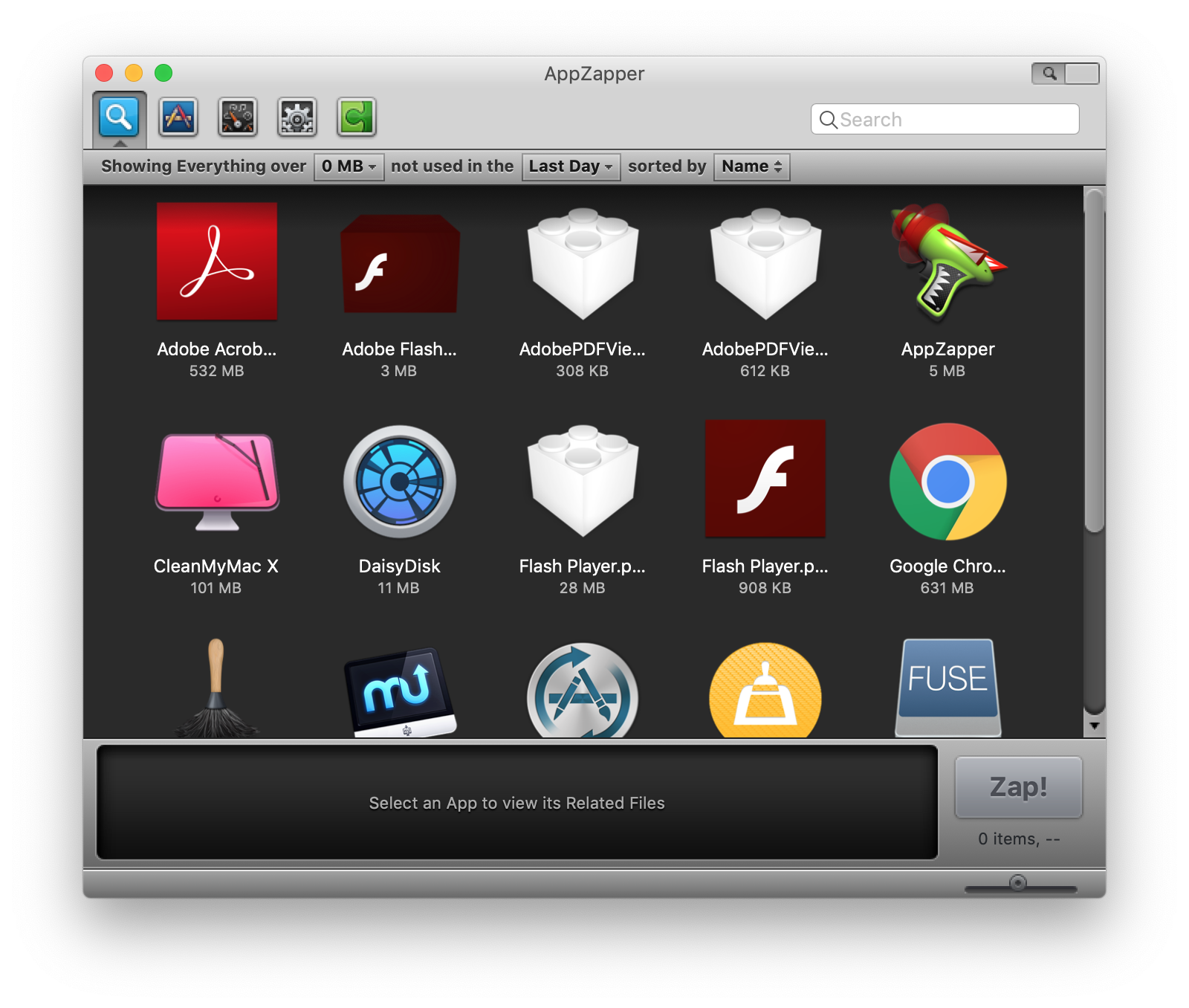
Task: Select the DaisyDisk app icon
Action: pyautogui.click(x=400, y=482)
